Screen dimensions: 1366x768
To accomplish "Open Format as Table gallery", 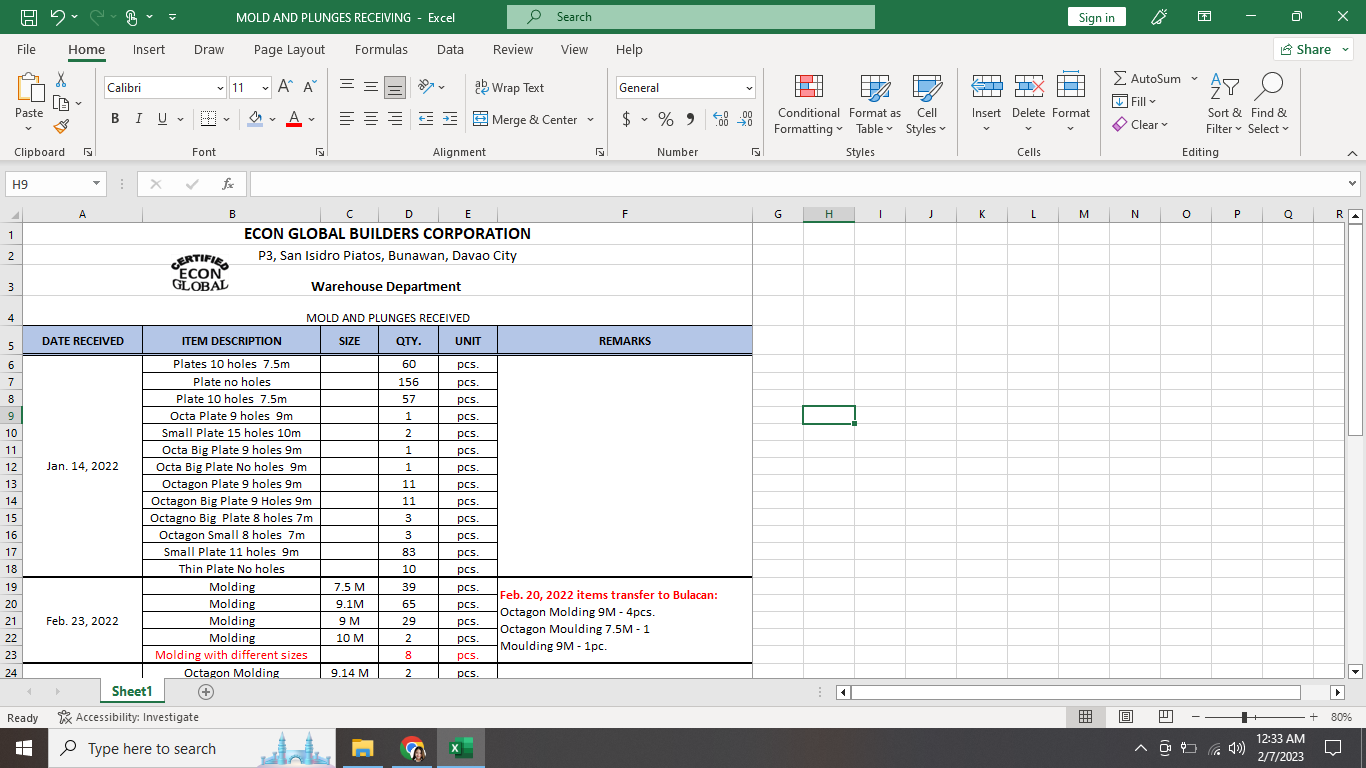I will click(875, 104).
